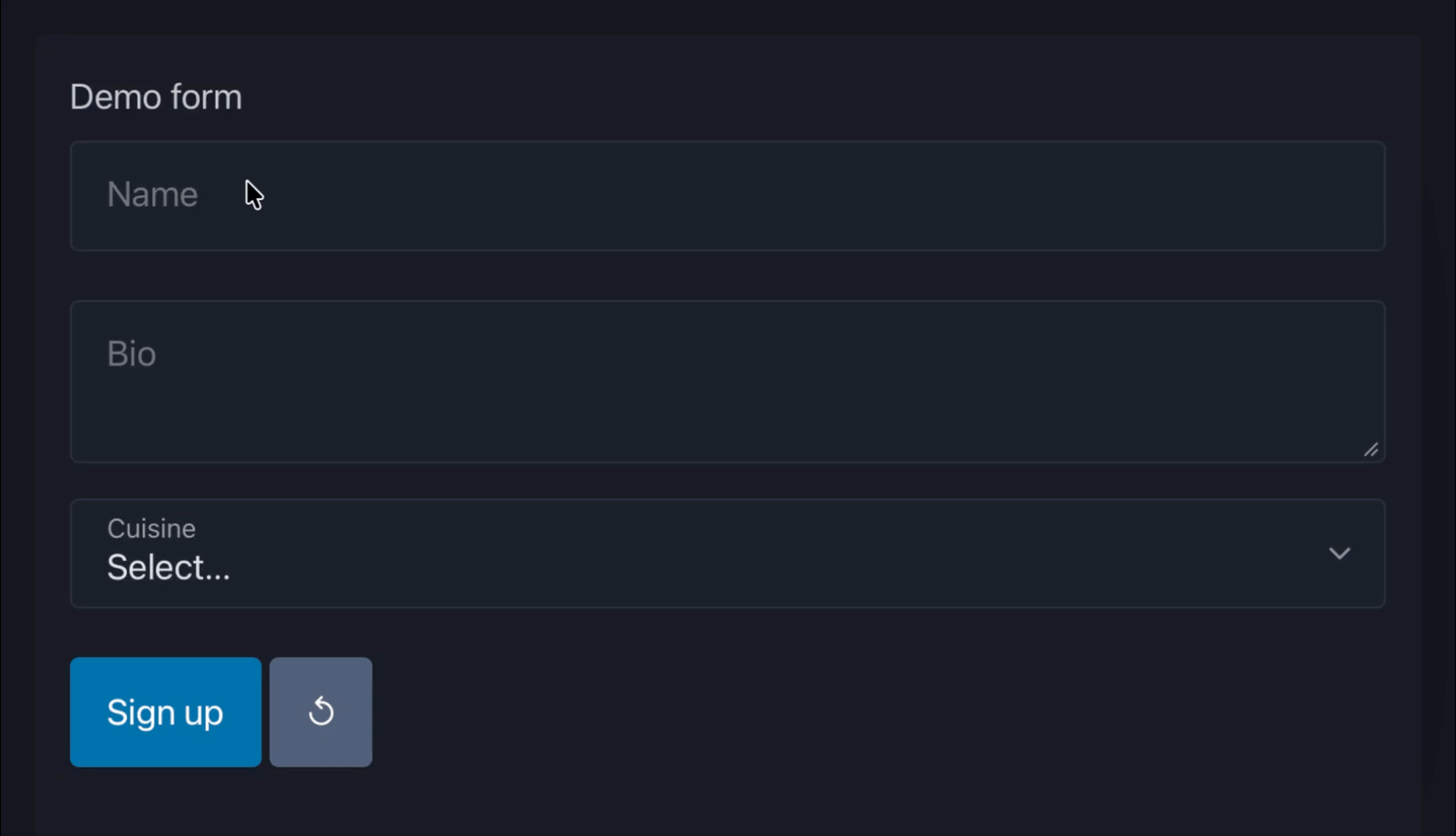
Task: Click the "Select..." value in Cuisine
Action: pyautogui.click(x=169, y=568)
